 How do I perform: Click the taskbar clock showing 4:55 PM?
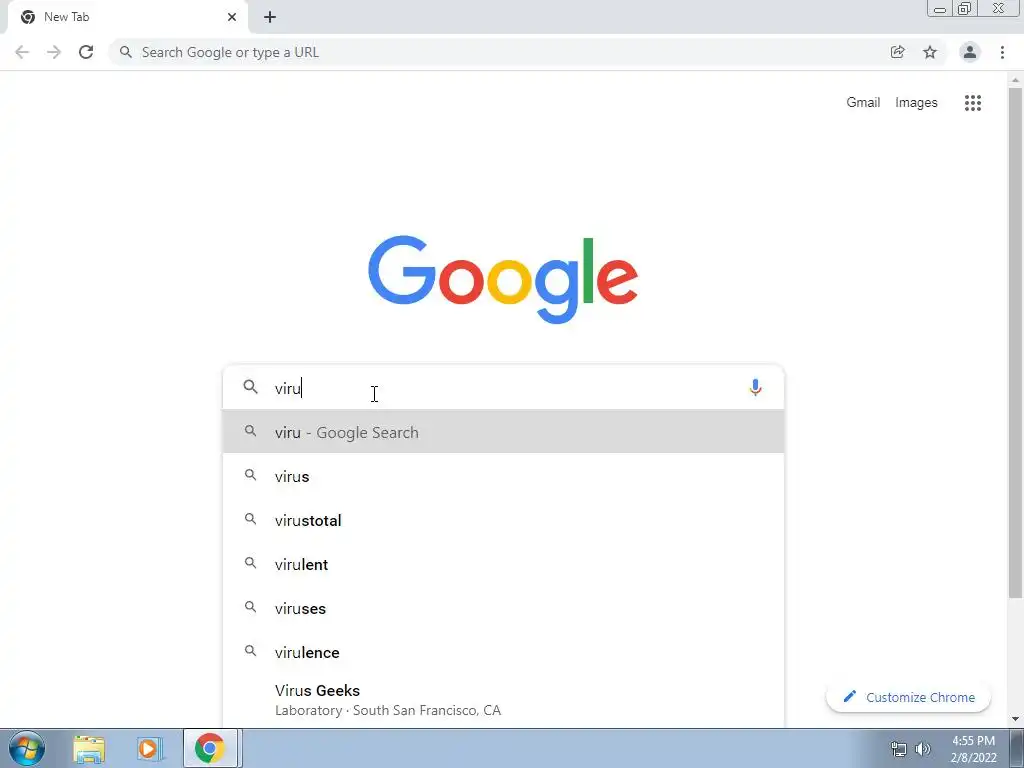[973, 749]
